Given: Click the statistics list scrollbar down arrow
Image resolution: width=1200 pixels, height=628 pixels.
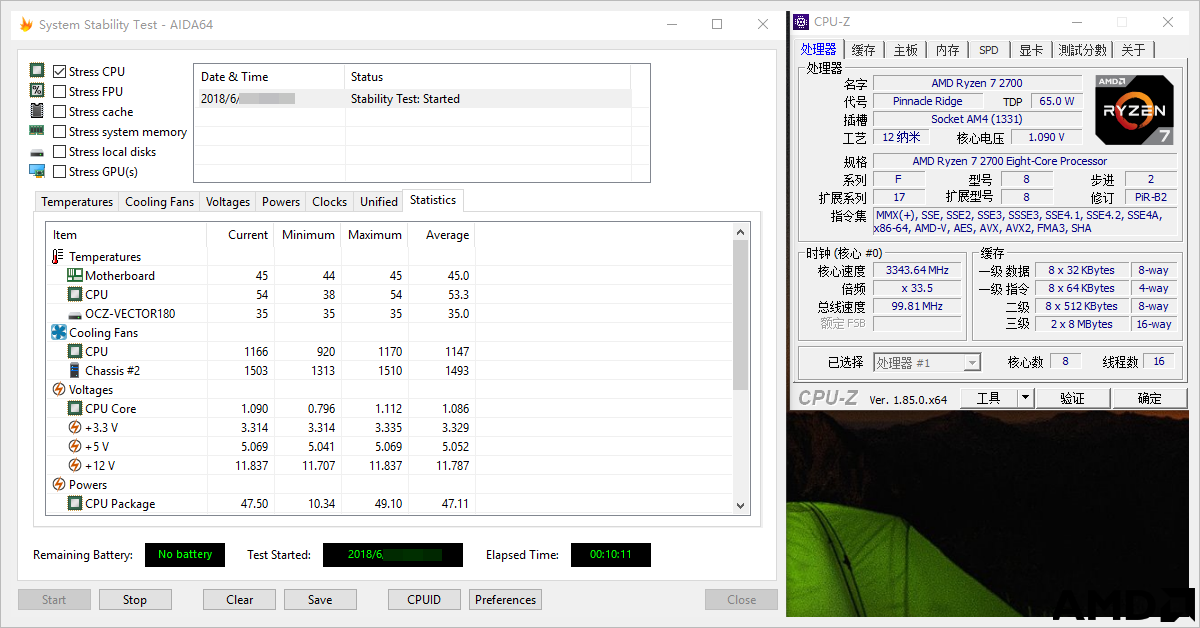Looking at the screenshot, I should pyautogui.click(x=741, y=506).
